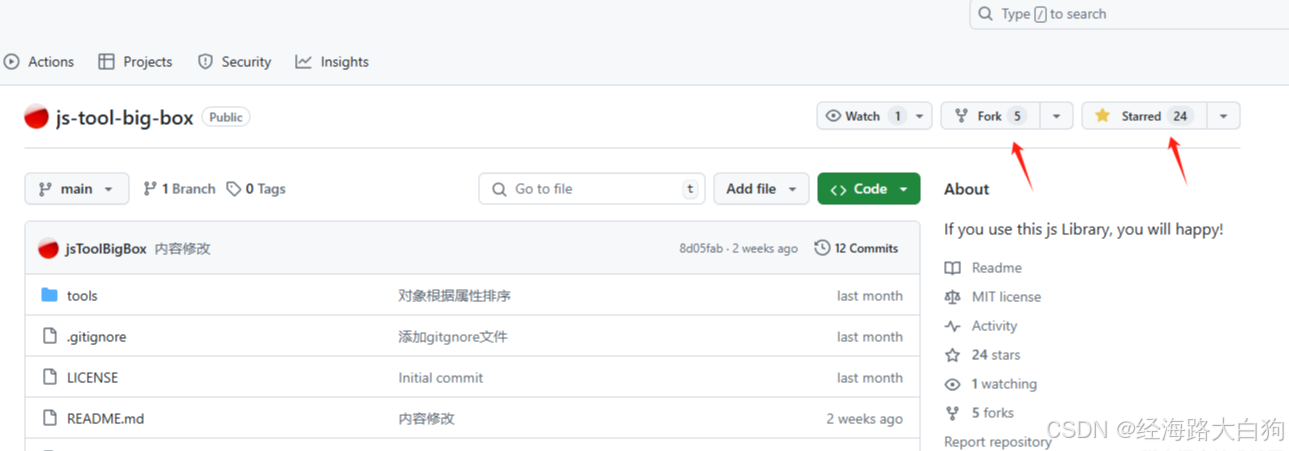
Task: Open the MIT license link
Action: 1006,297
